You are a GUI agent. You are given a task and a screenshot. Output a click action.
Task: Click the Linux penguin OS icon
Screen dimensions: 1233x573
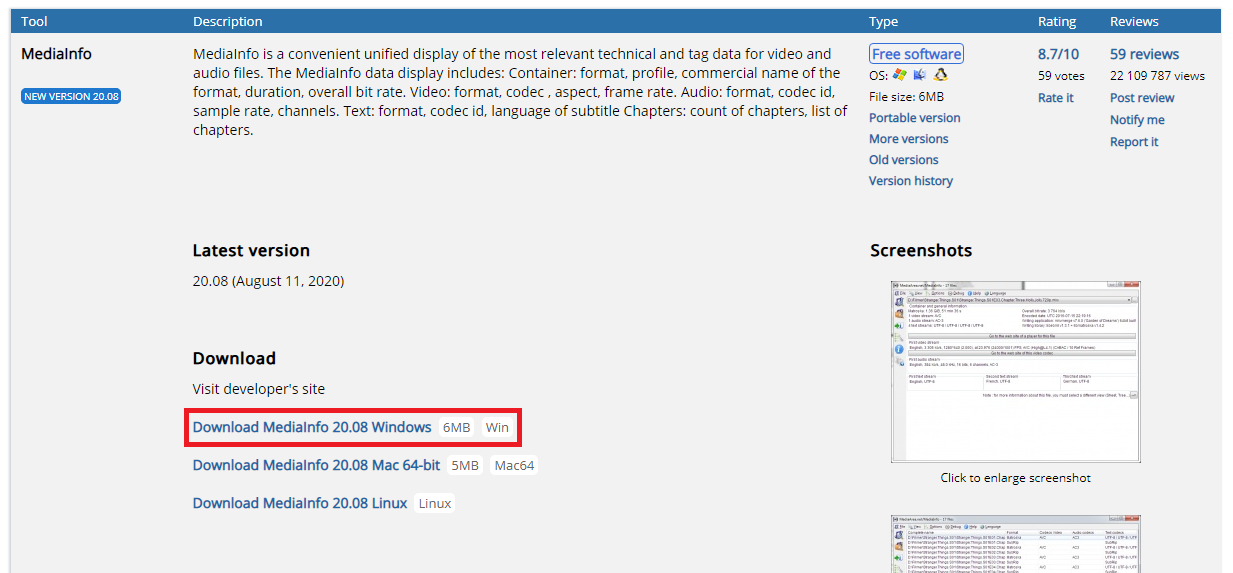point(940,75)
